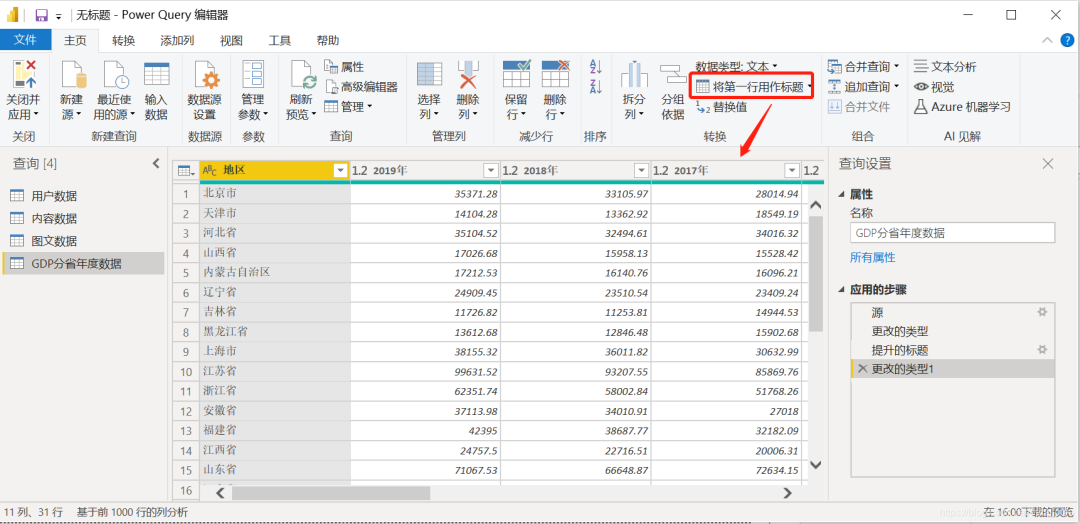Viewport: 1080px width, 524px height.
Task: Expand Merge Queries (合并查询) dropdown
Action: tap(897, 67)
